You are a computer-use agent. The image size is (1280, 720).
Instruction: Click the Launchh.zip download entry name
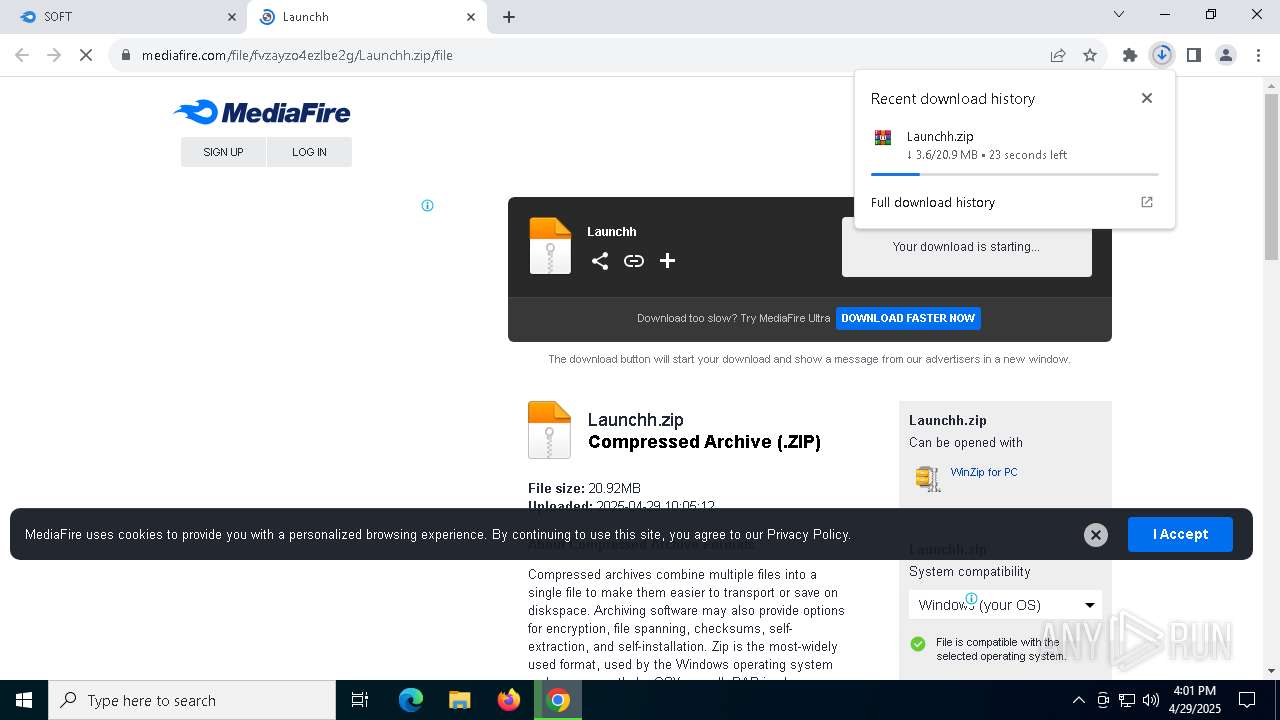[940, 136]
